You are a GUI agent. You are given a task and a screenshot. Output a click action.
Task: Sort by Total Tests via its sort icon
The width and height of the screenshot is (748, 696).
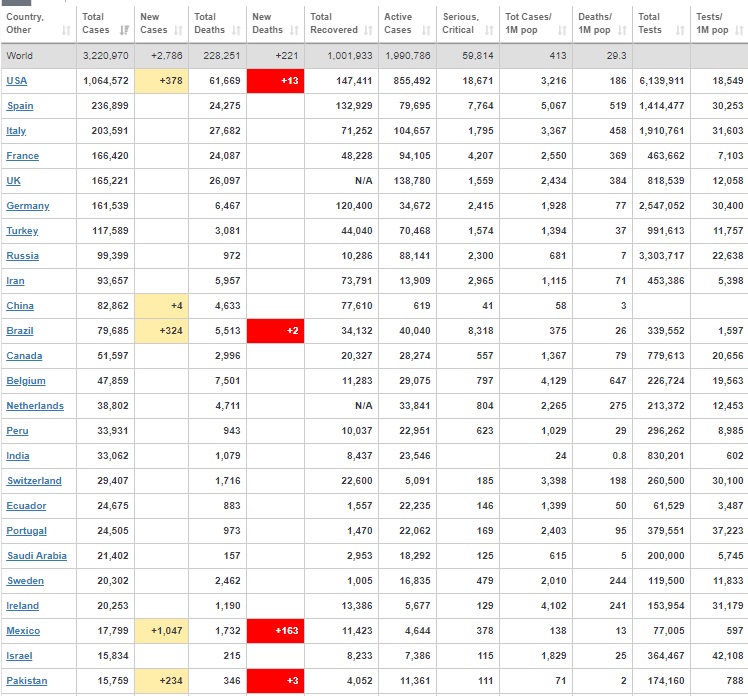pyautogui.click(x=681, y=30)
